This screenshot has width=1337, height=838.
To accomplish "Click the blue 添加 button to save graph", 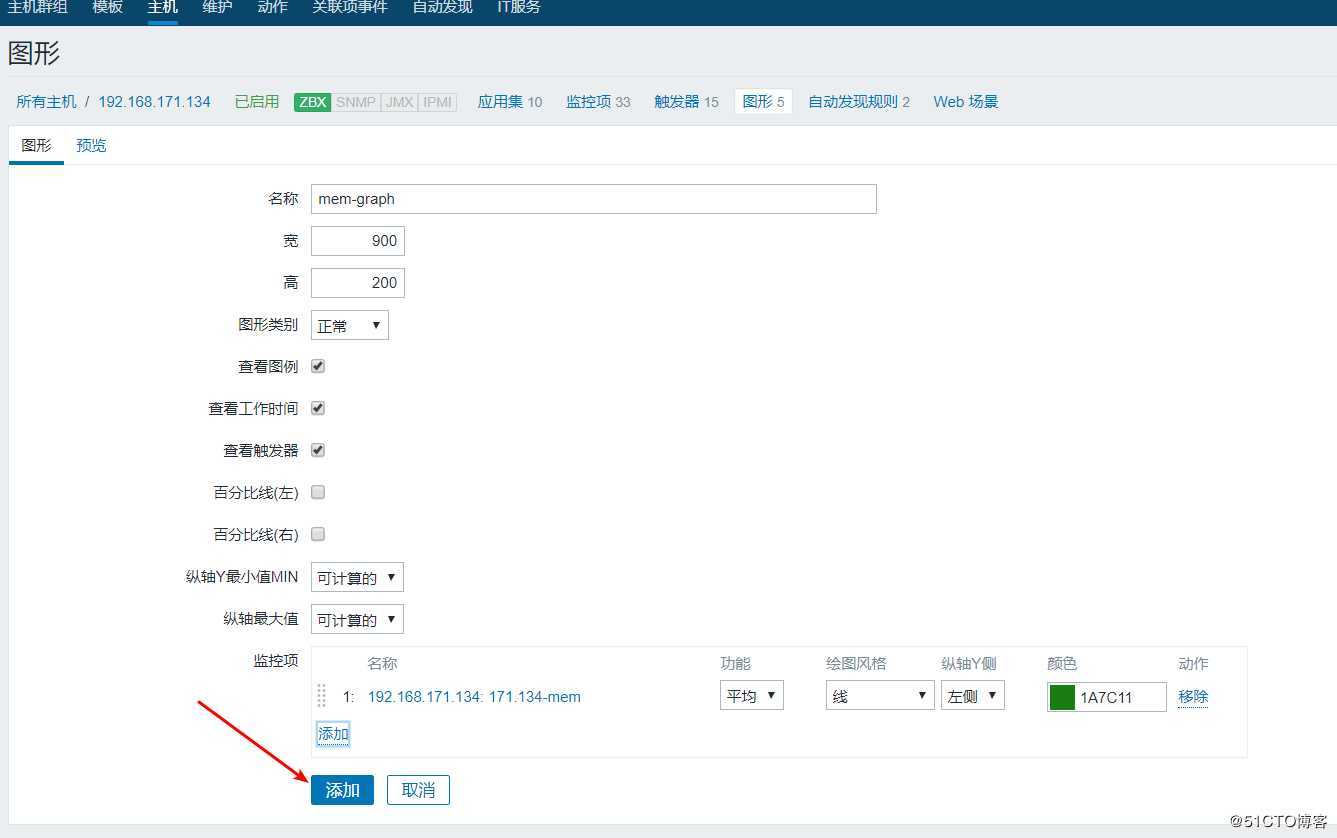I will [x=342, y=789].
